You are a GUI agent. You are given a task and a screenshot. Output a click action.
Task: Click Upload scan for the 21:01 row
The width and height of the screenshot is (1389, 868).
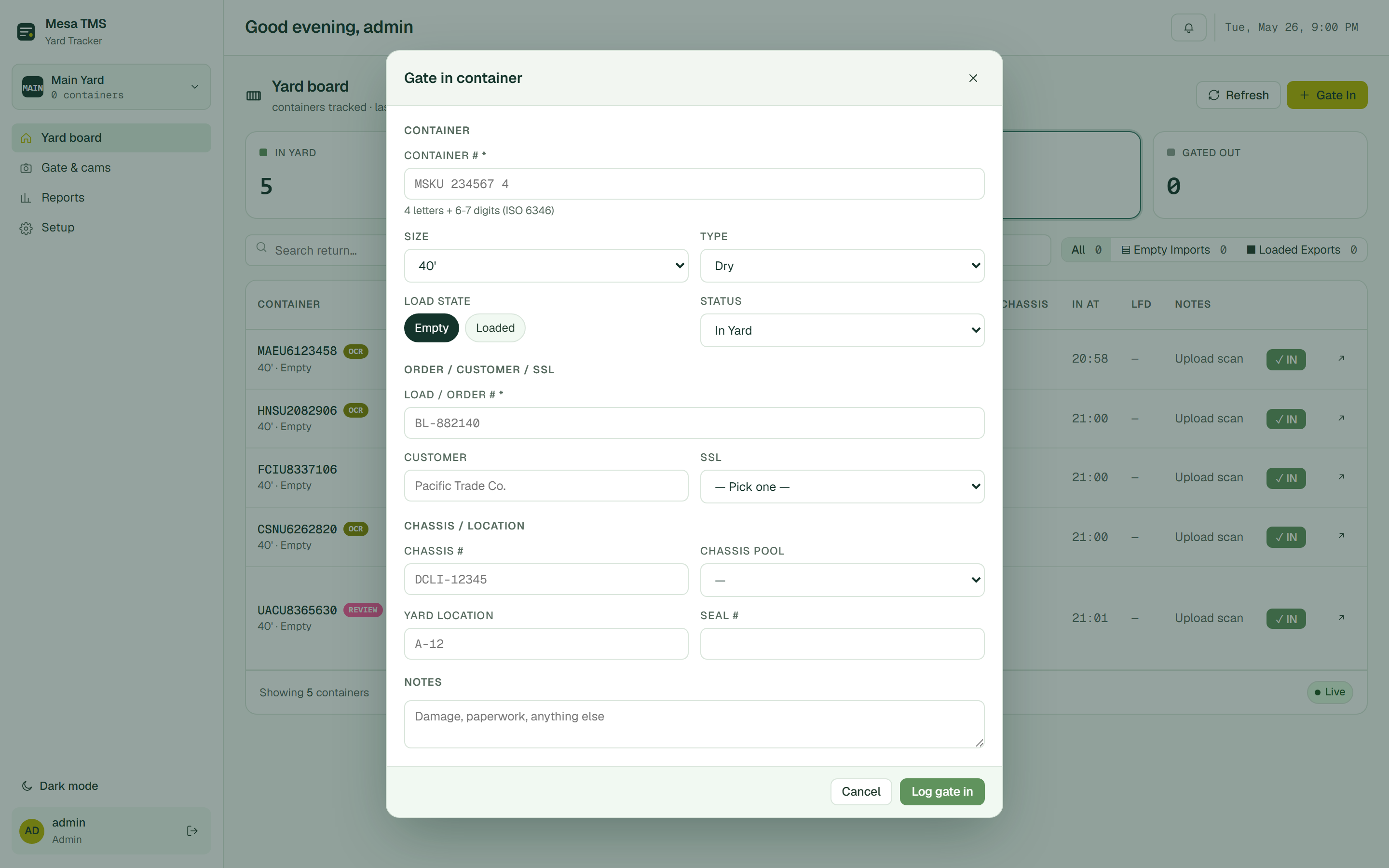pyautogui.click(x=1209, y=618)
